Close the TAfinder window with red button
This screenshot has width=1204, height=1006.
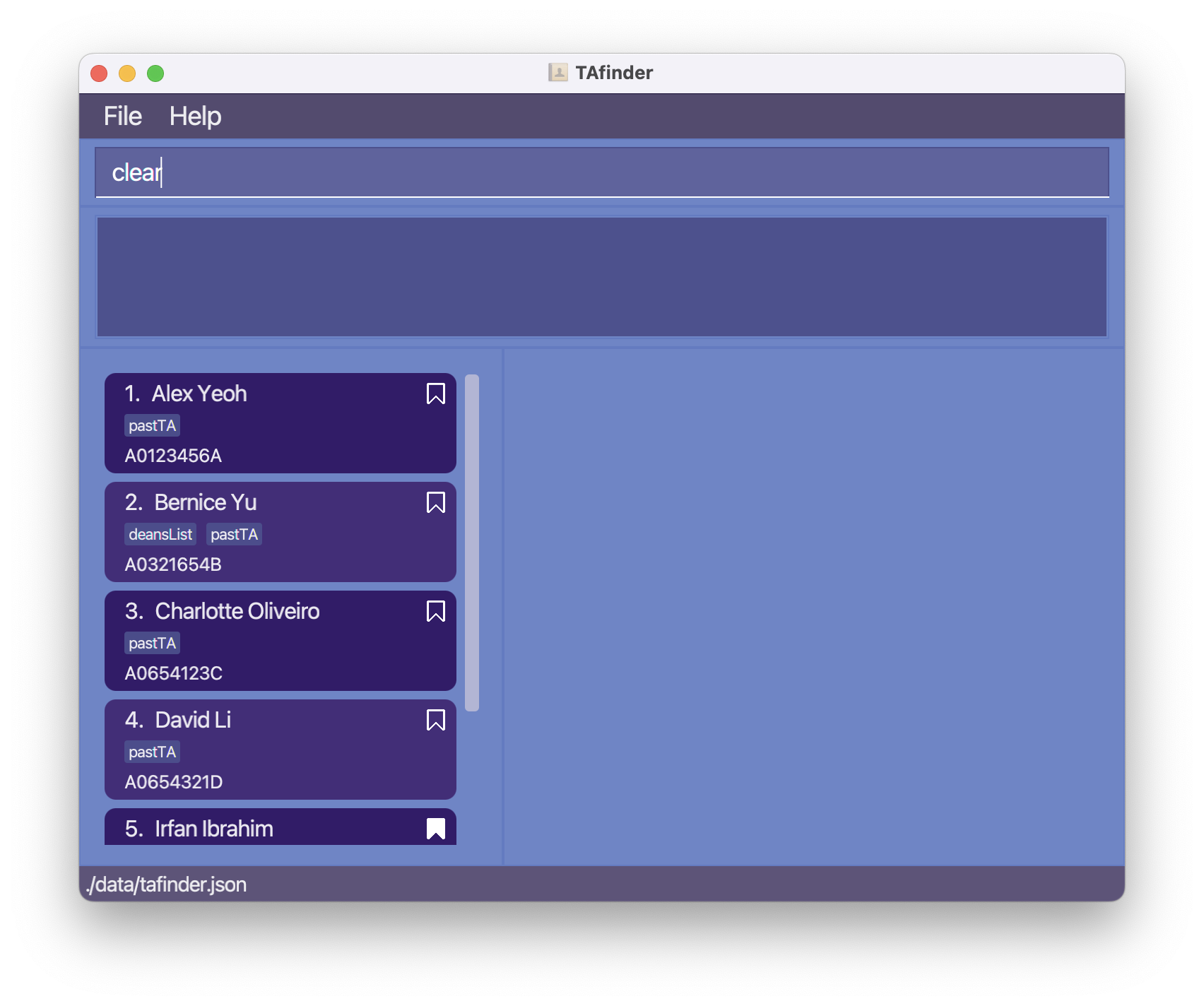coord(99,73)
